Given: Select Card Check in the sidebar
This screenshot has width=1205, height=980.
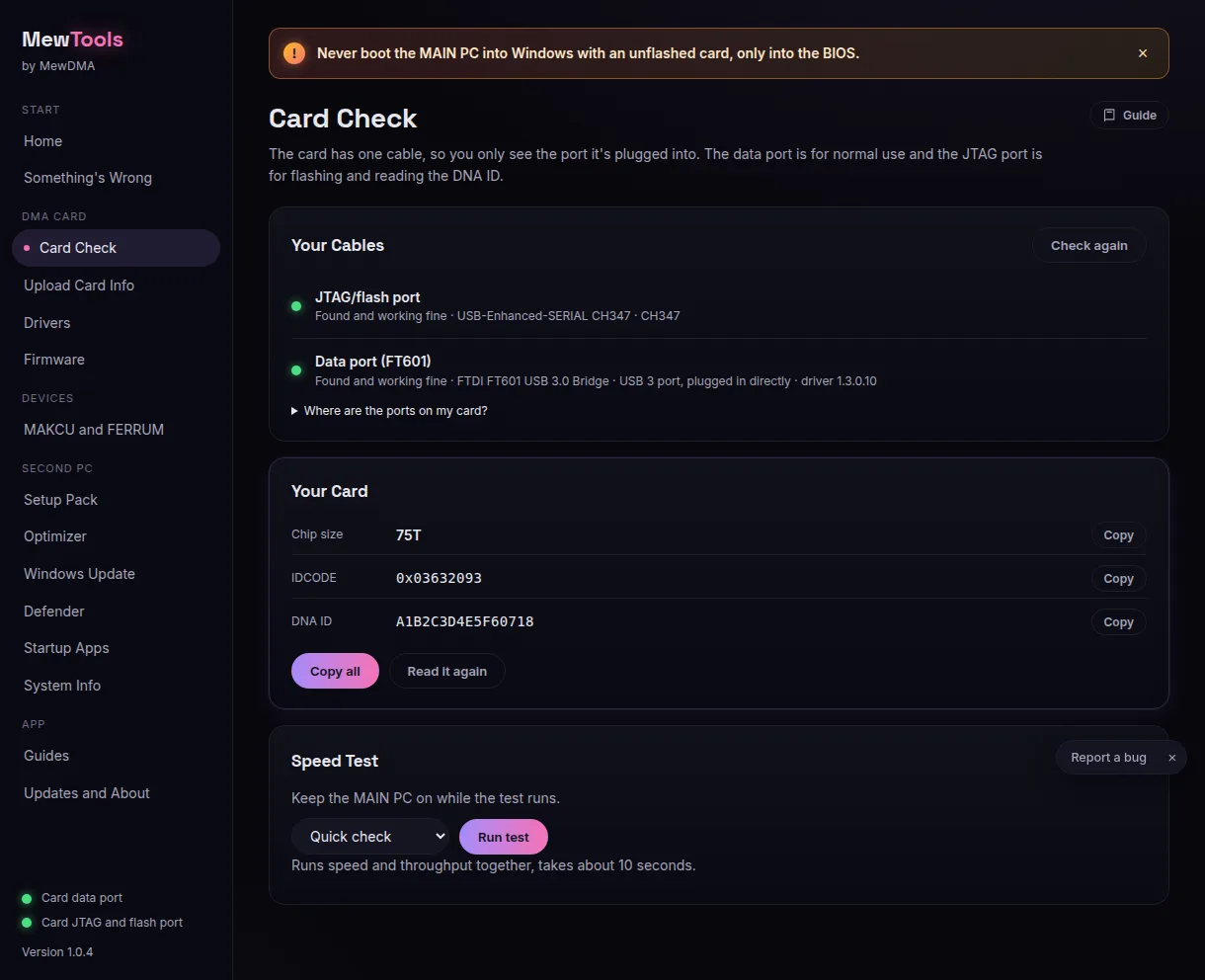Looking at the screenshot, I should [x=116, y=248].
